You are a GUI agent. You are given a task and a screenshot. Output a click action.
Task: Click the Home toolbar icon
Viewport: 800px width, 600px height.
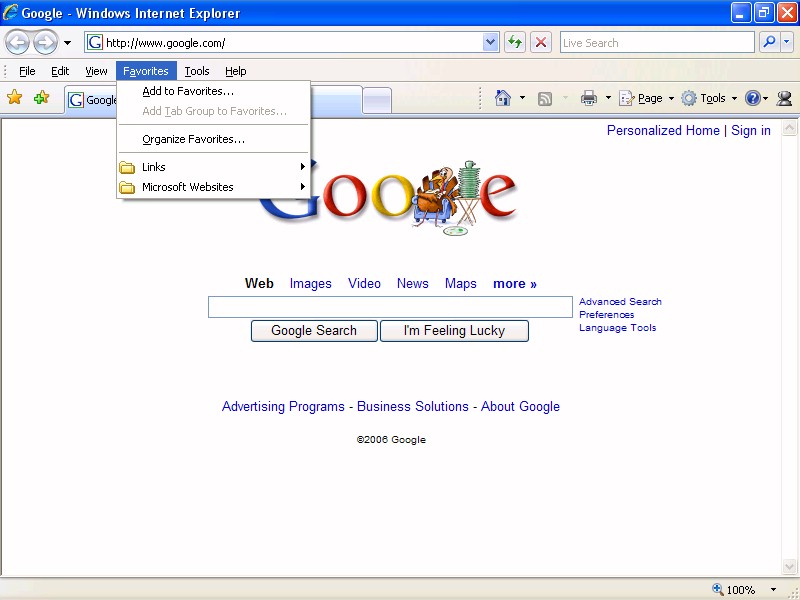tap(503, 98)
